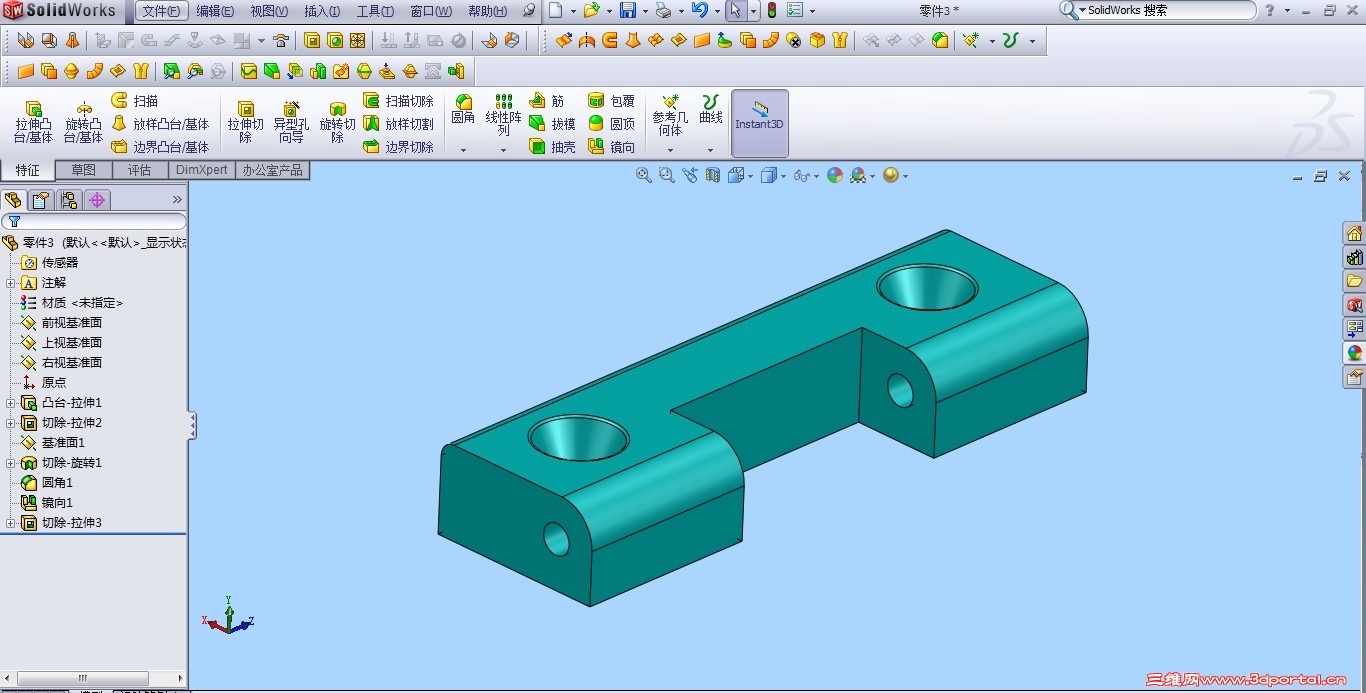Select the 旋转凸台/基体 revolve boss tool
The height and width of the screenshot is (693, 1366).
pyautogui.click(x=83, y=121)
